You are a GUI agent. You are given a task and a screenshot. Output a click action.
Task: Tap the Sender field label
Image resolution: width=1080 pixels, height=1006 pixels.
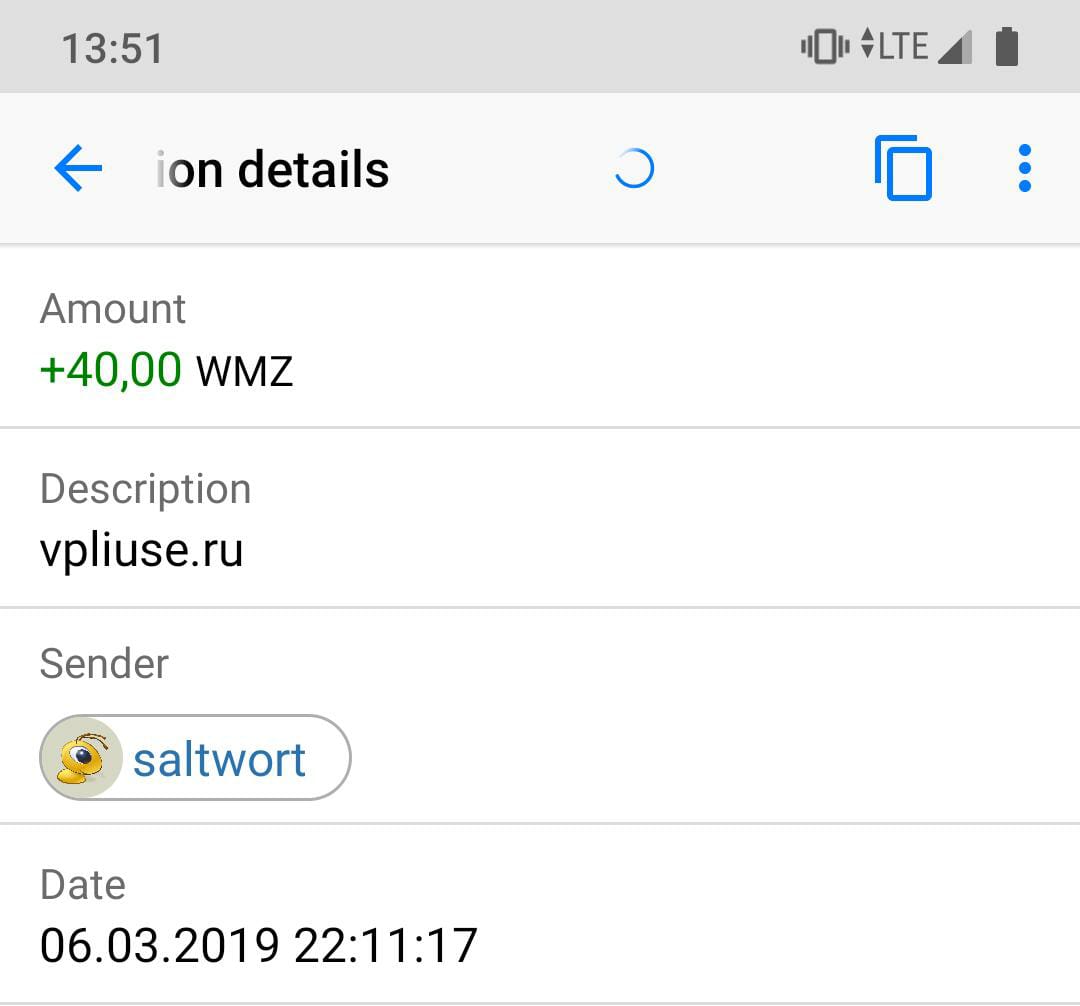click(x=104, y=664)
